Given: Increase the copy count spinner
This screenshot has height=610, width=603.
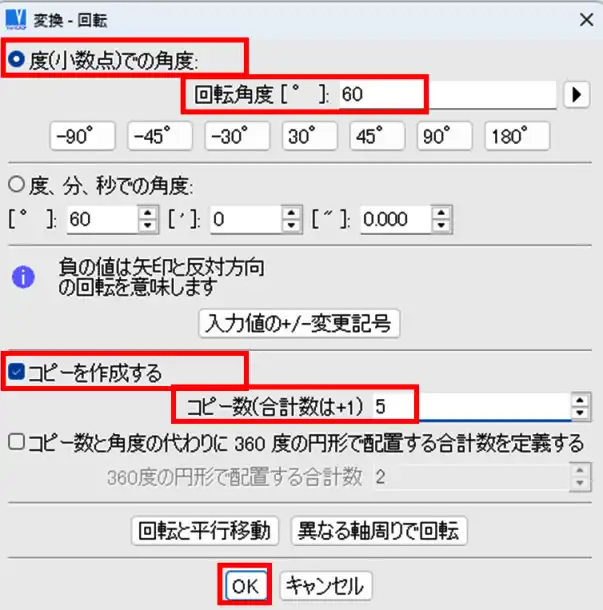Looking at the screenshot, I should [580, 400].
